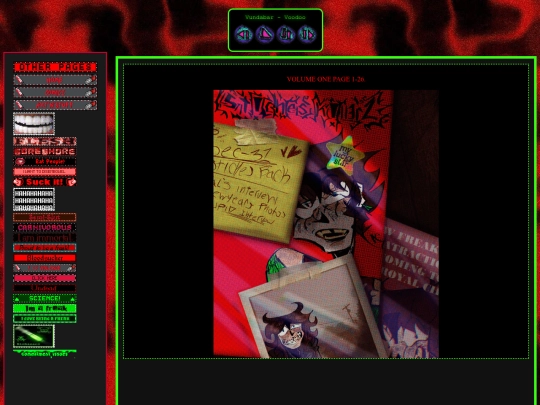Click the green SCIENCE! blinkie

pos(45,298)
